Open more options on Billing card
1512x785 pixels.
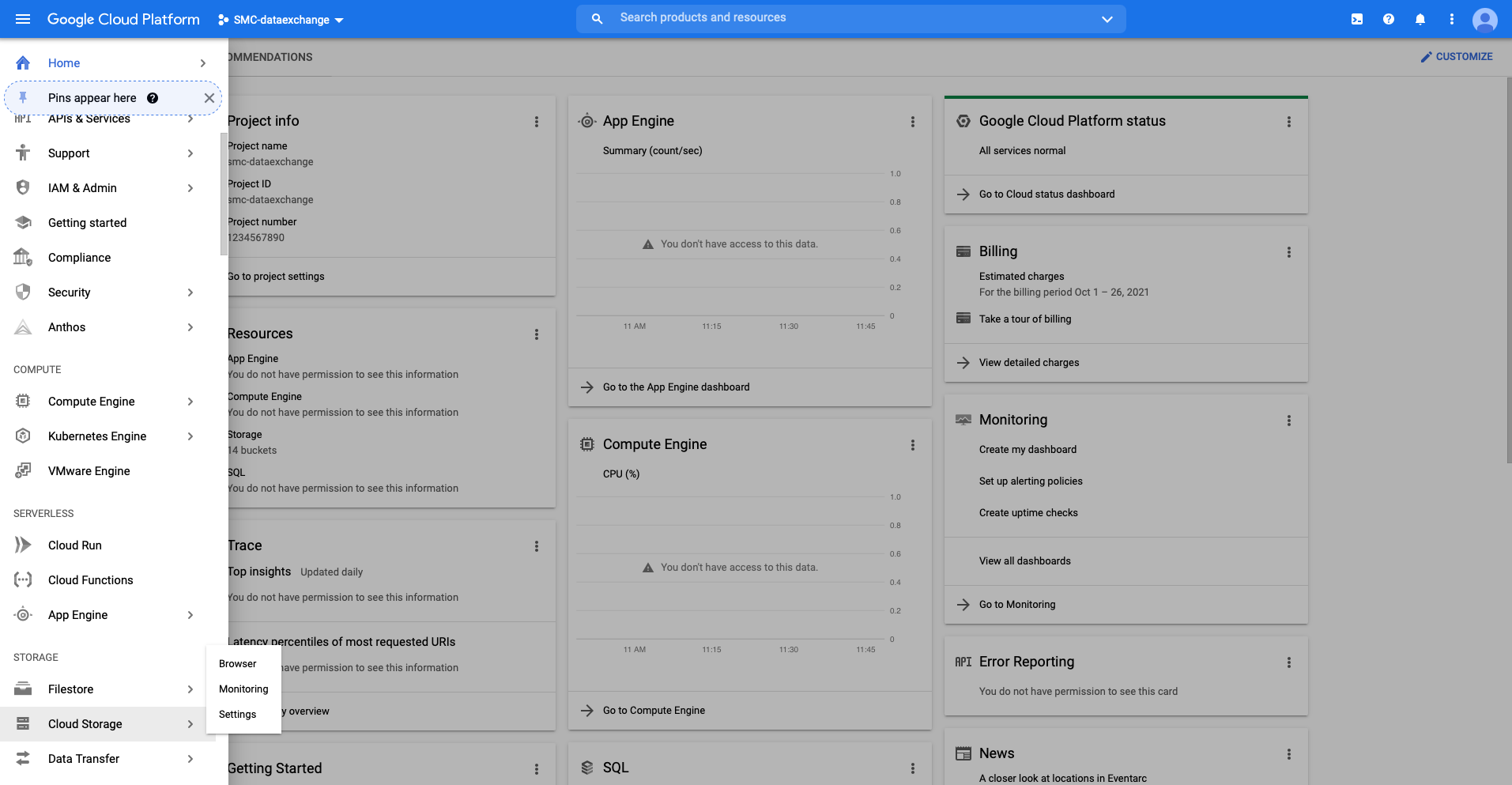[x=1288, y=252]
